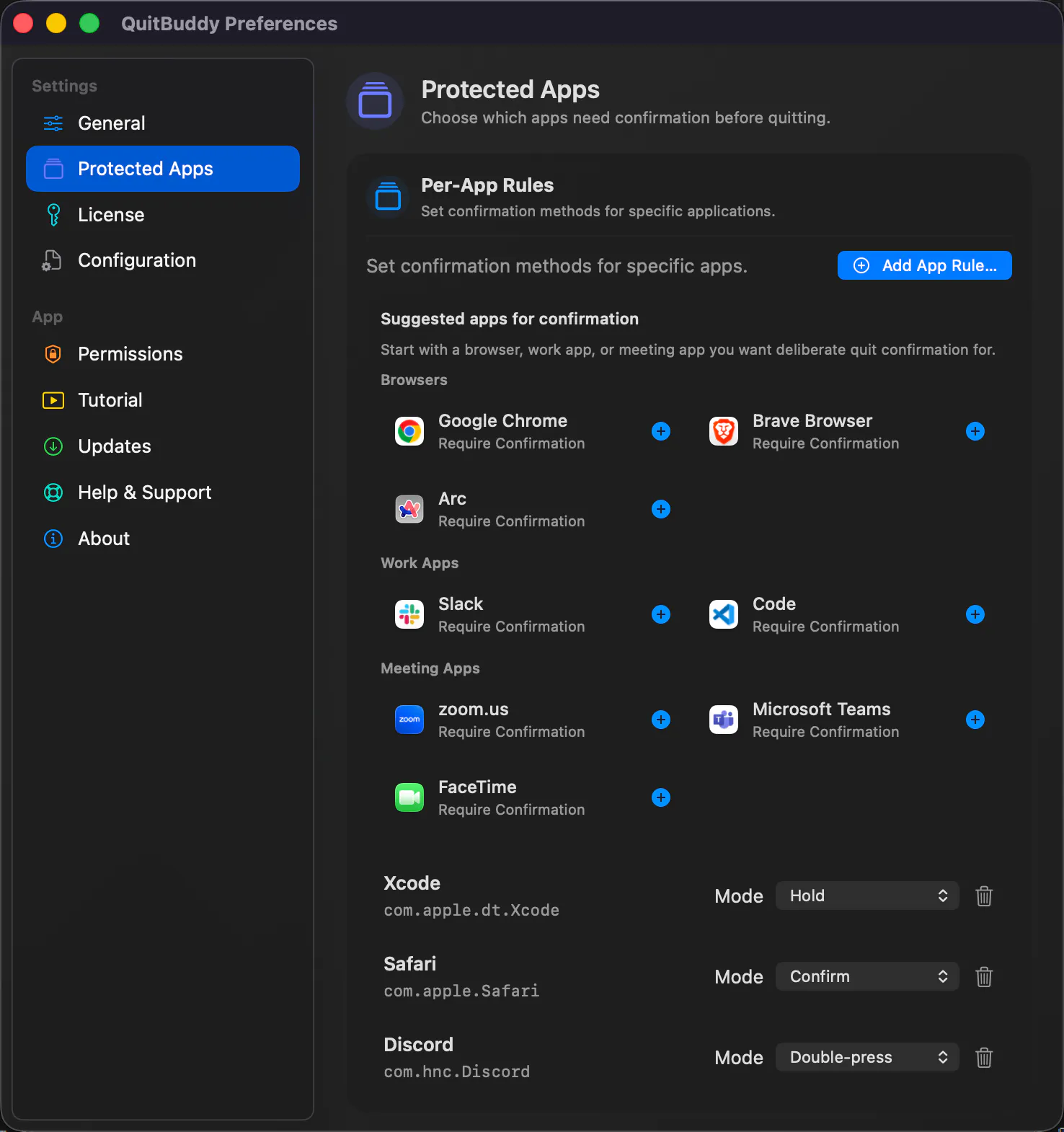Click bundle ID com.apple.Safari
The image size is (1064, 1132).
click(461, 991)
